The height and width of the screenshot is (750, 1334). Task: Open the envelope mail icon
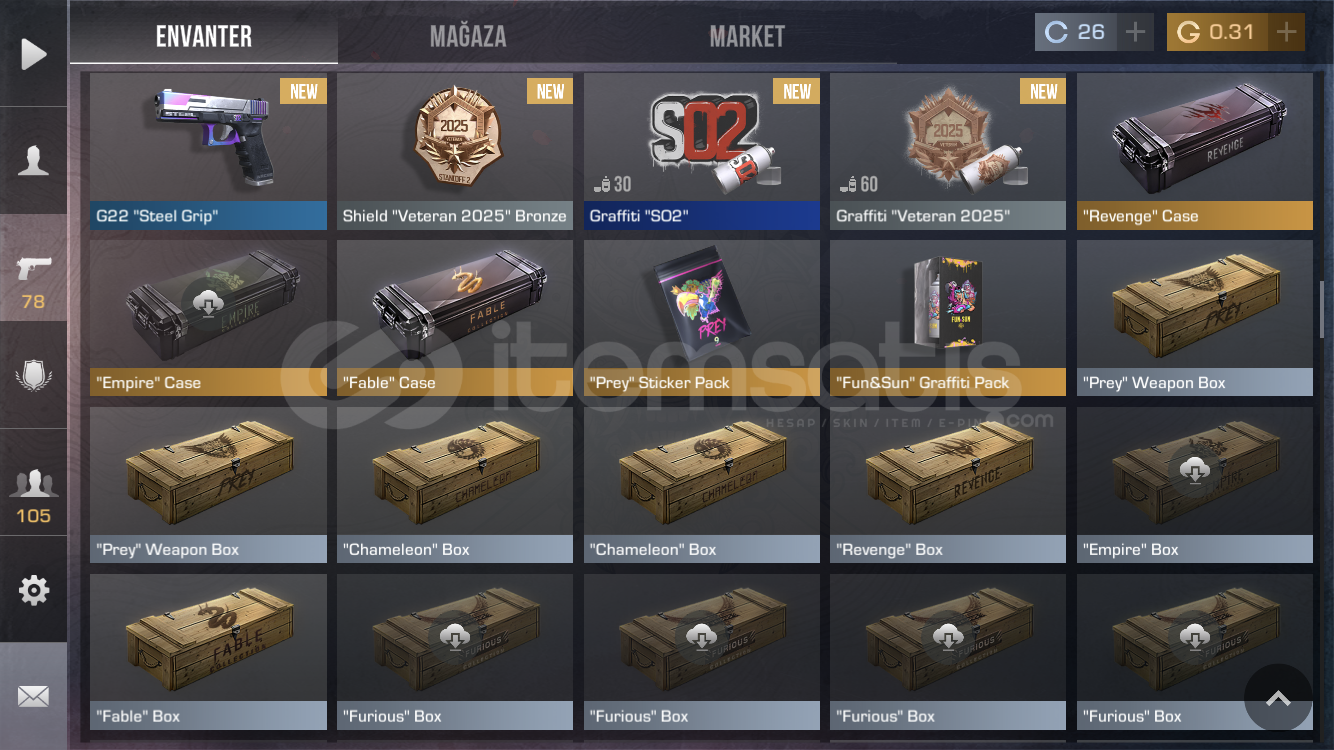33,697
